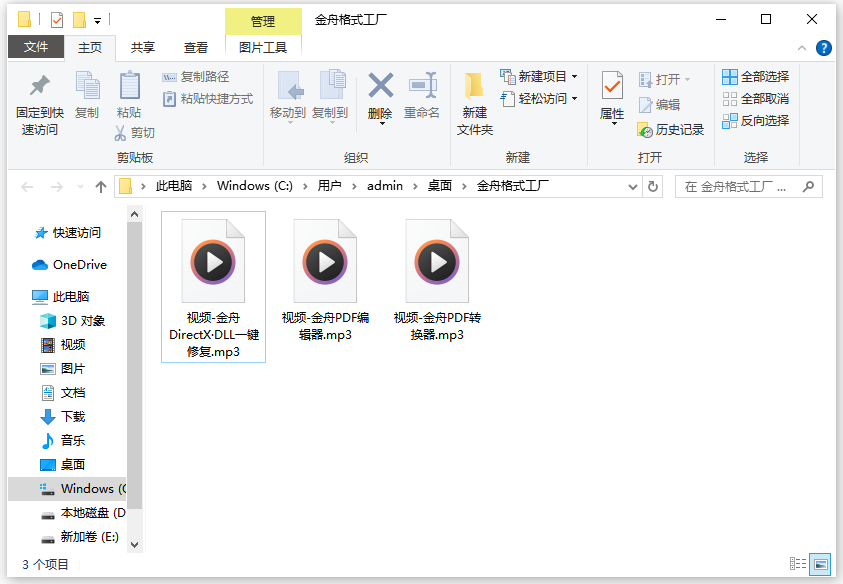Click 用户 in the address breadcrumb
Screen dimensions: 843x584
coord(329,186)
